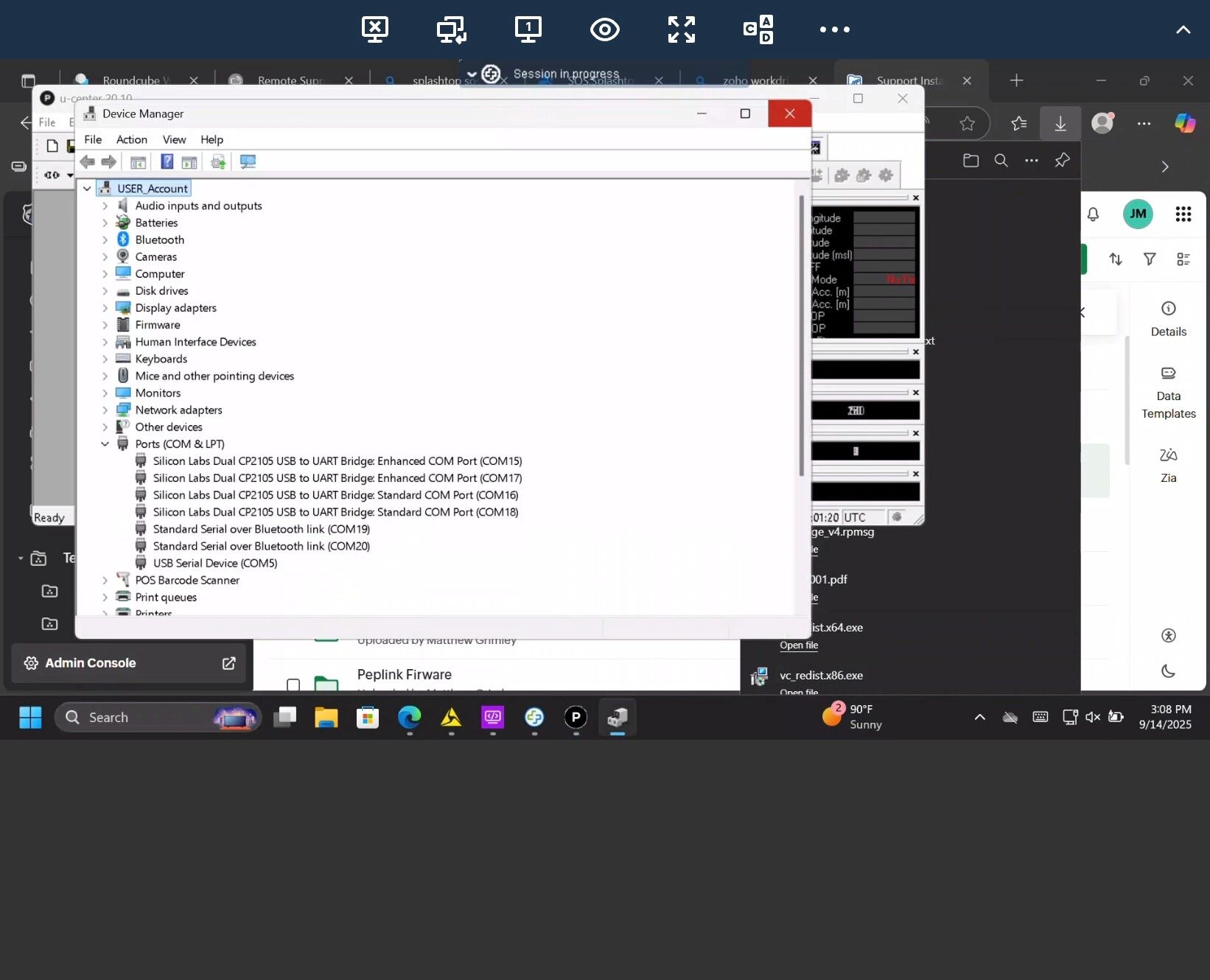The image size is (1210, 980).
Task: Collapse the Ports (COM & LPT) category
Action: (105, 444)
